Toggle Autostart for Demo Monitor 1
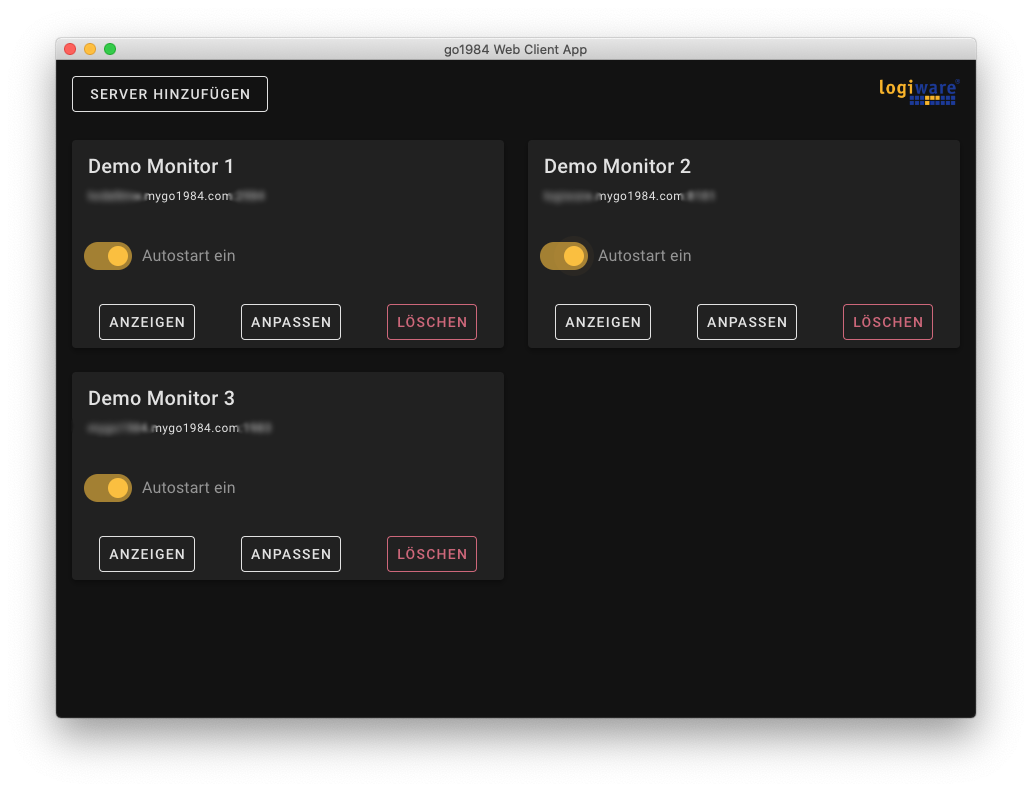Viewport: 1032px width, 792px height. [108, 256]
